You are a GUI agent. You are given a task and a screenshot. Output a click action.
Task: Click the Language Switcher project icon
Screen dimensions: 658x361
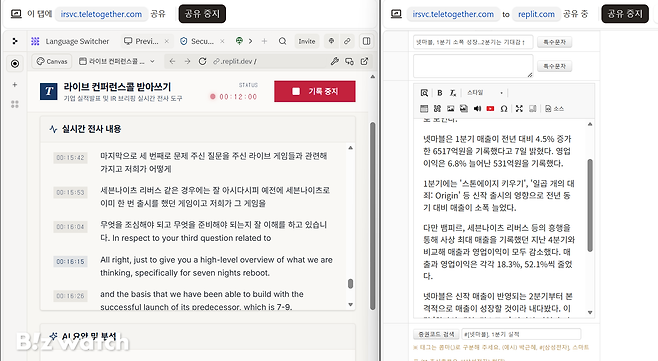pos(35,41)
